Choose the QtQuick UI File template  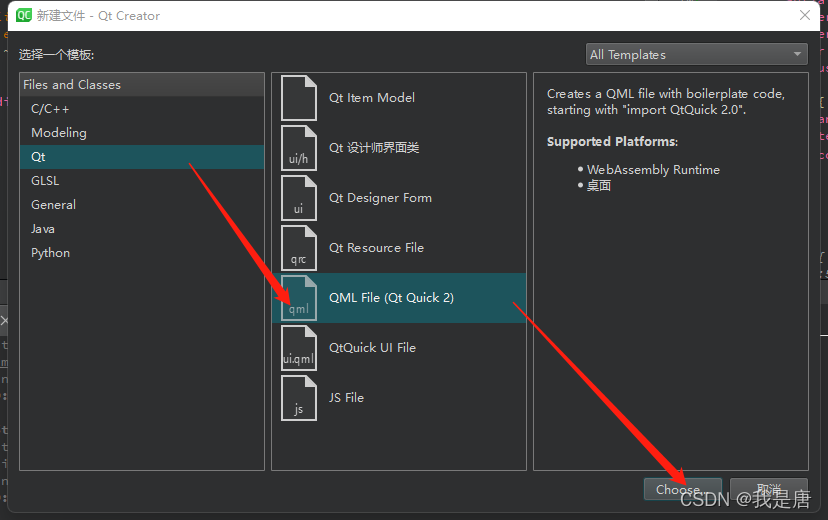[x=399, y=348]
